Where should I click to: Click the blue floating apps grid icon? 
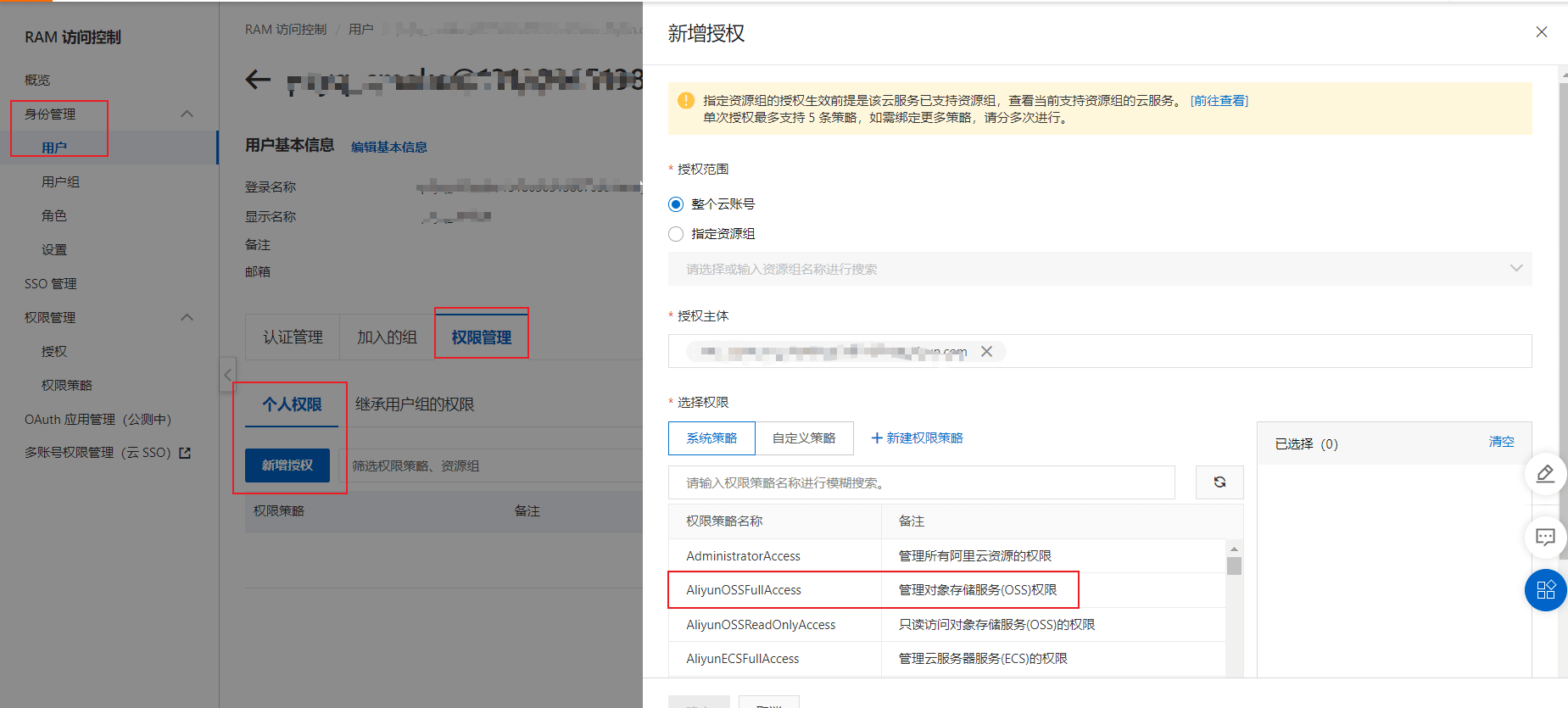(x=1545, y=590)
